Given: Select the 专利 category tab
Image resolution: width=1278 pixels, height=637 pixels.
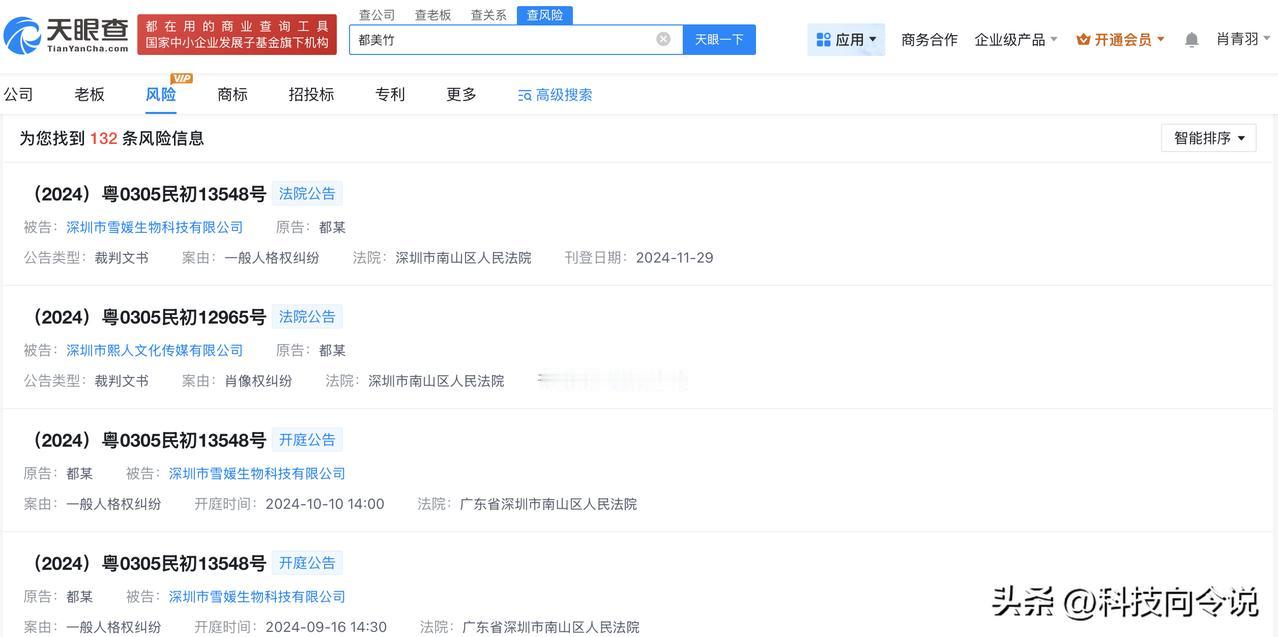Looking at the screenshot, I should (390, 94).
